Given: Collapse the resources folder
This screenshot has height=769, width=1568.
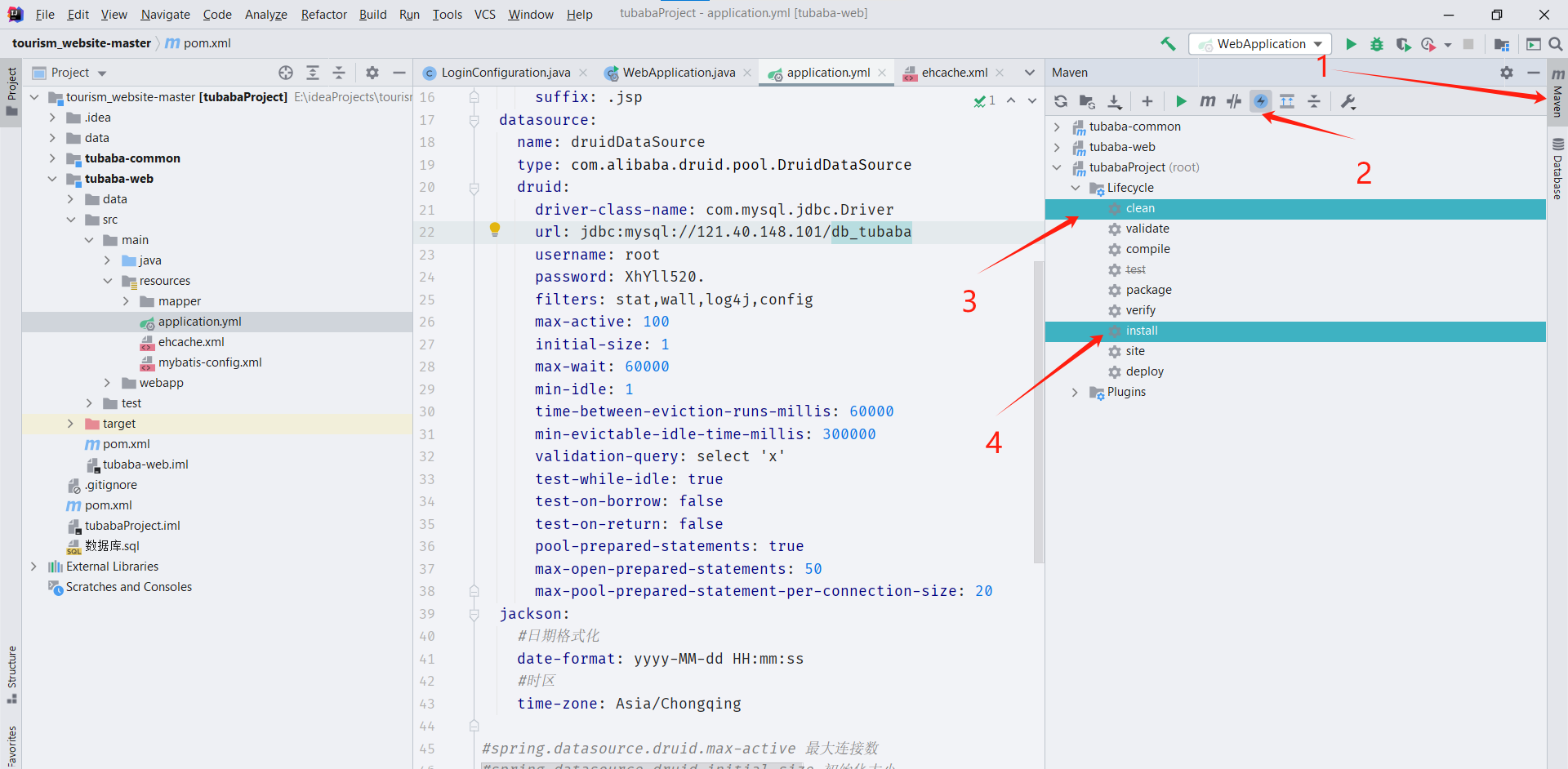Looking at the screenshot, I should [x=107, y=281].
